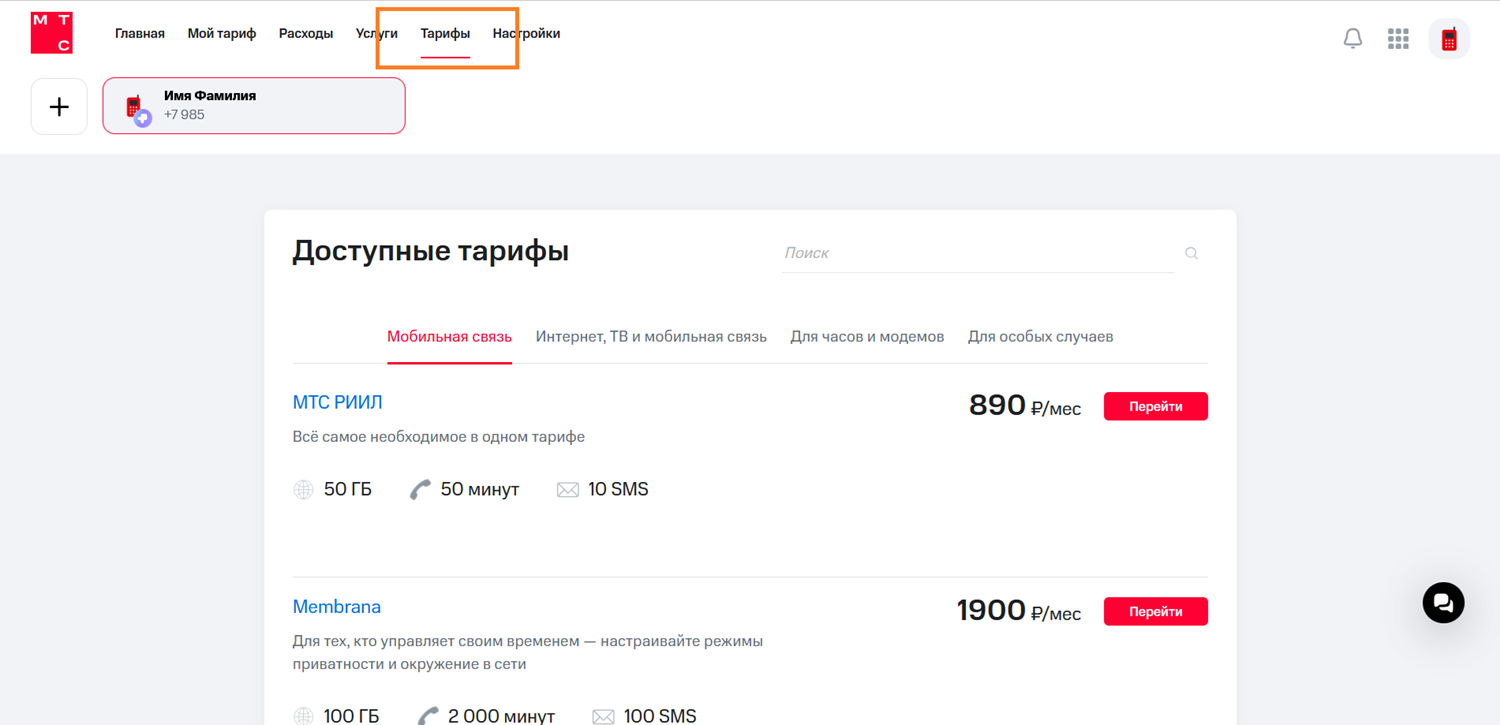Click the search magnifier icon
1500x725 pixels.
pyautogui.click(x=1191, y=253)
